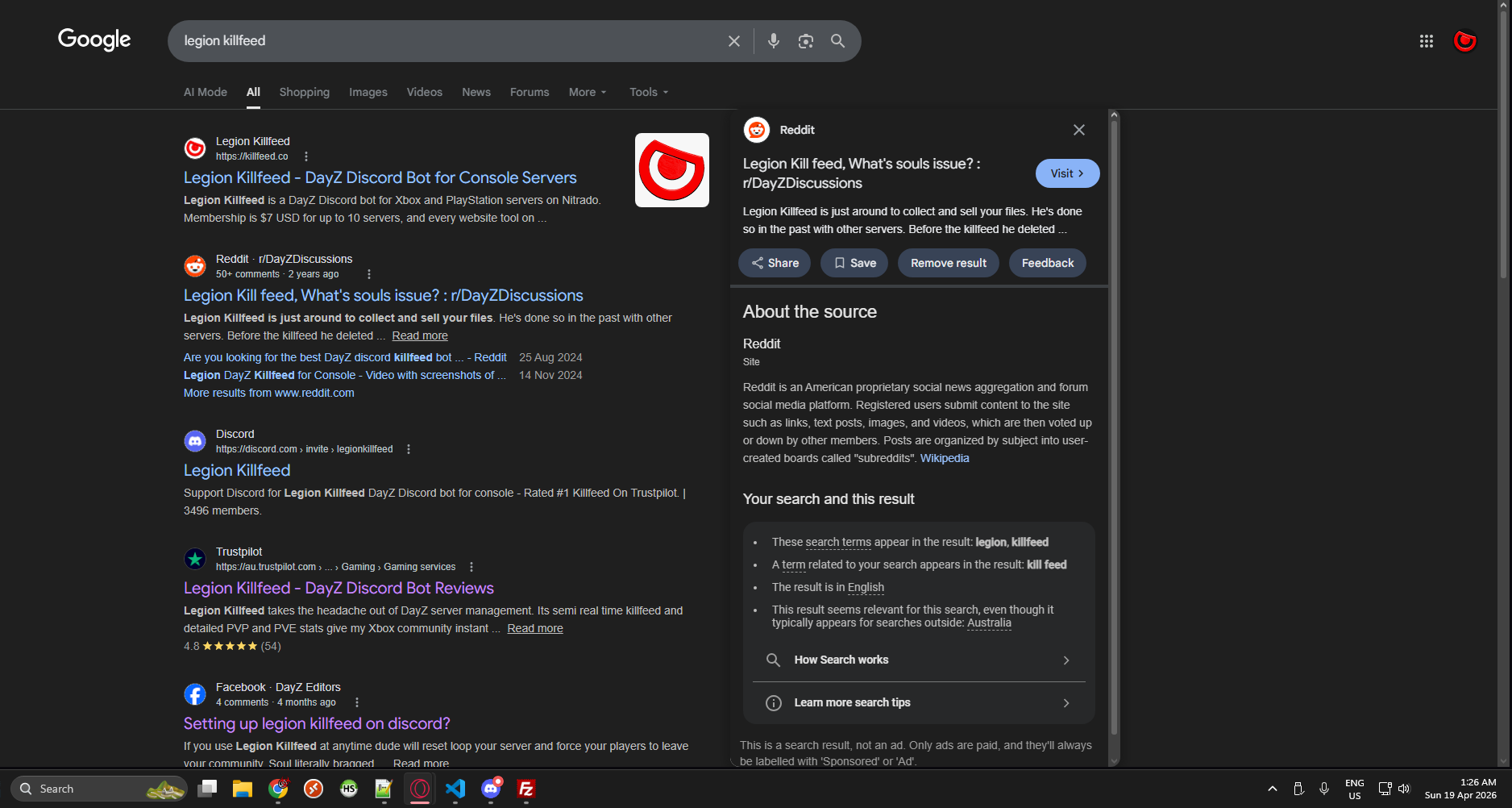Viewport: 1512px width, 808px height.
Task: Send Feedback on this result
Action: (1048, 263)
